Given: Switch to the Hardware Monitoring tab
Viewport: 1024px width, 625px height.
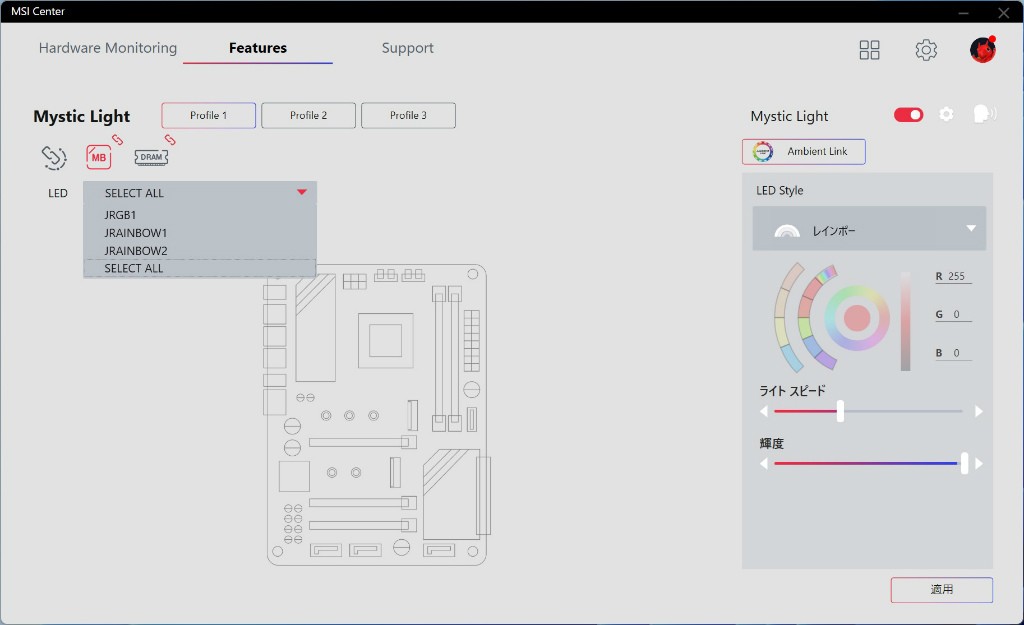Looking at the screenshot, I should point(108,48).
